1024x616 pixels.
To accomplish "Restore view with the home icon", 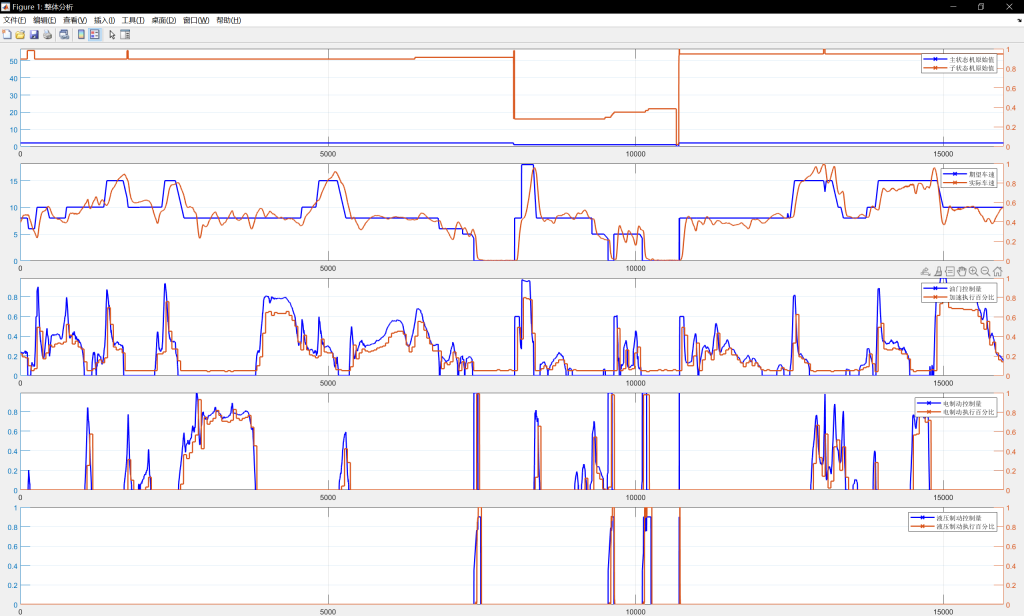I will coord(997,271).
